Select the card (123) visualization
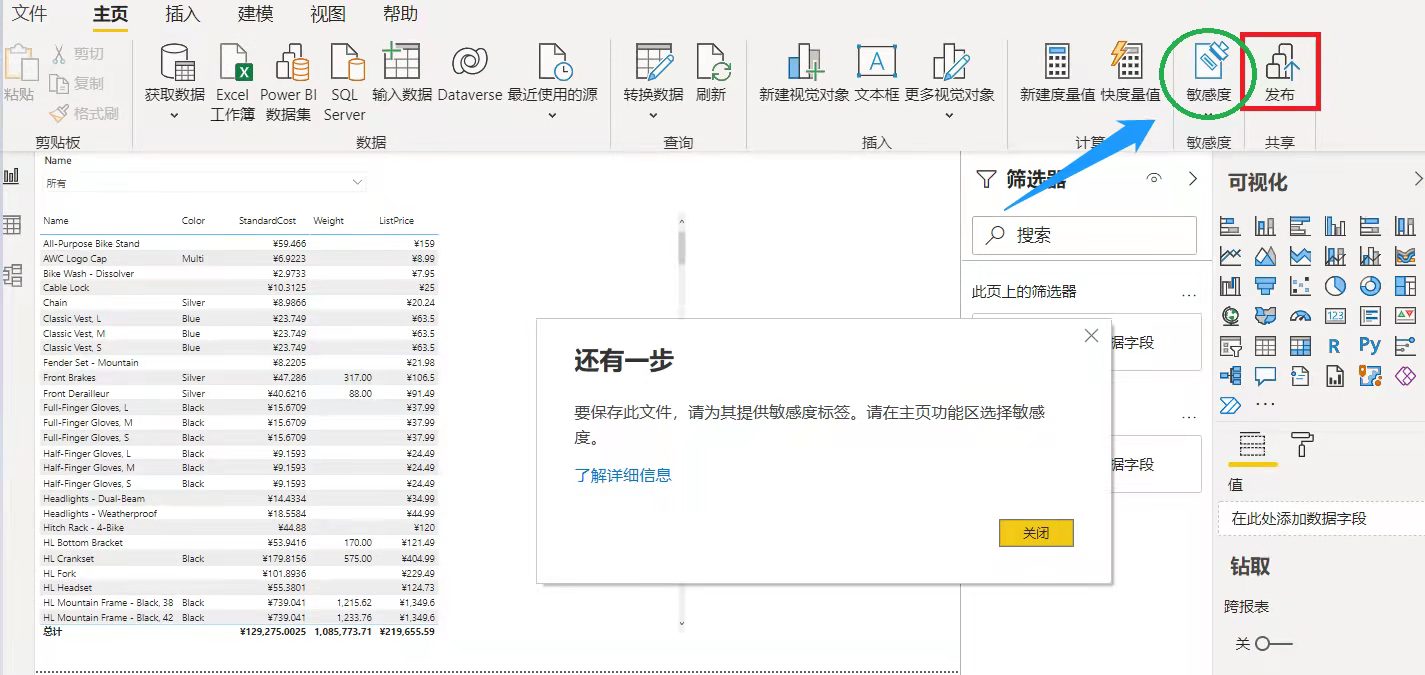Image resolution: width=1425 pixels, height=675 pixels. pyautogui.click(x=1335, y=316)
